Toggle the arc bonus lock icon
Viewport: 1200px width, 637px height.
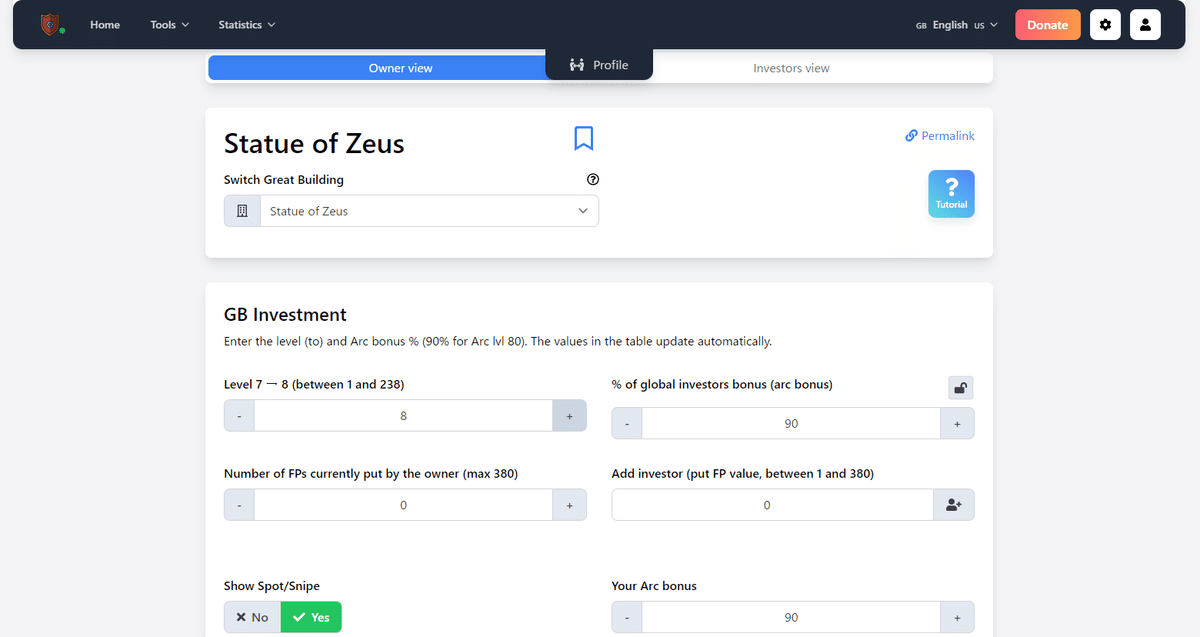960,388
